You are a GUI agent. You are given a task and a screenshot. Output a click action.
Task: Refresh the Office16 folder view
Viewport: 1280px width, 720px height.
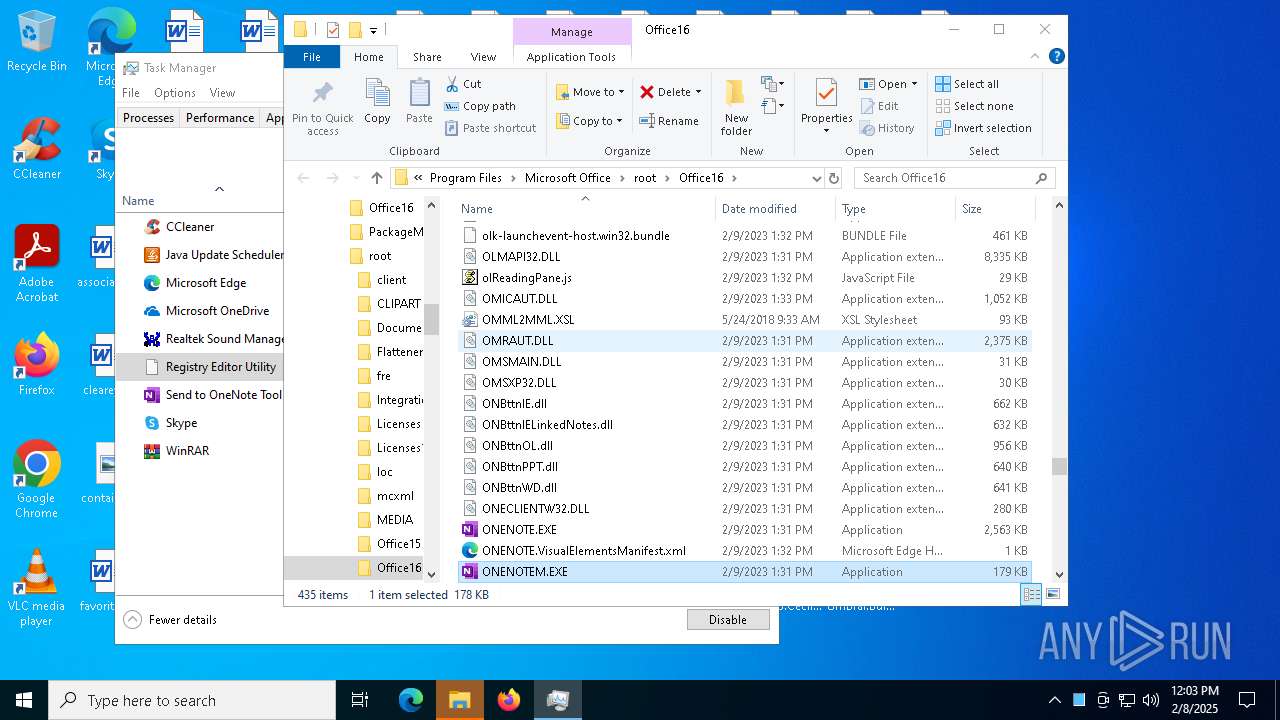(834, 178)
